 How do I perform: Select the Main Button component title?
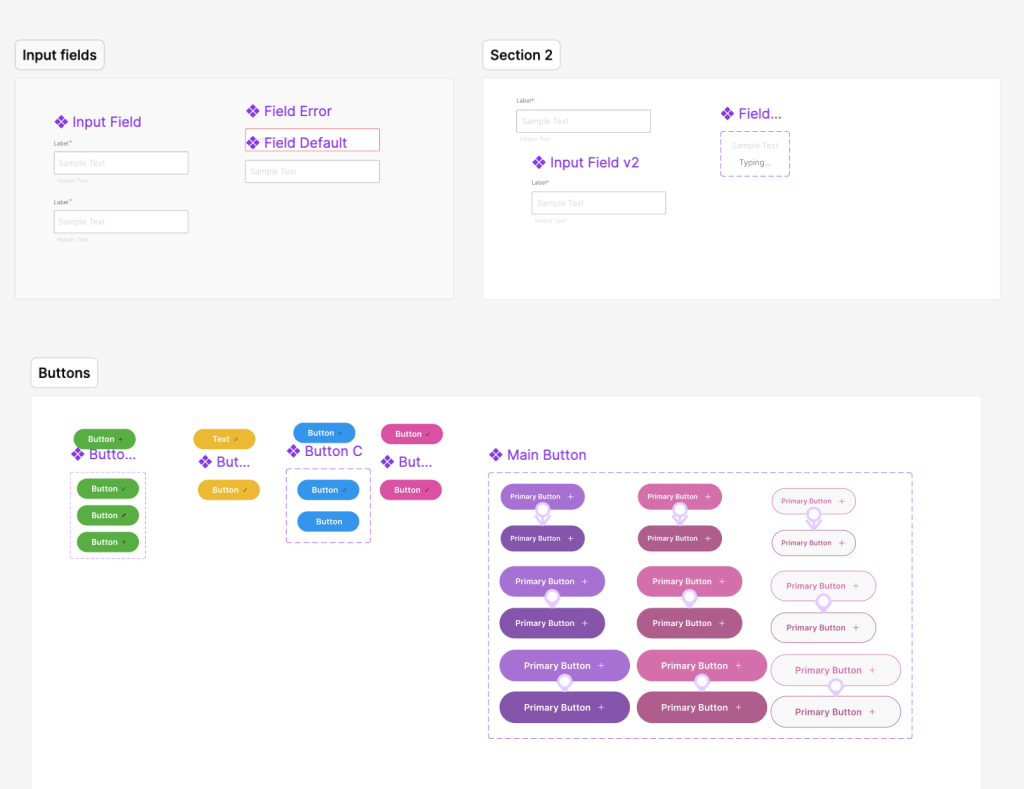pyautogui.click(x=546, y=455)
